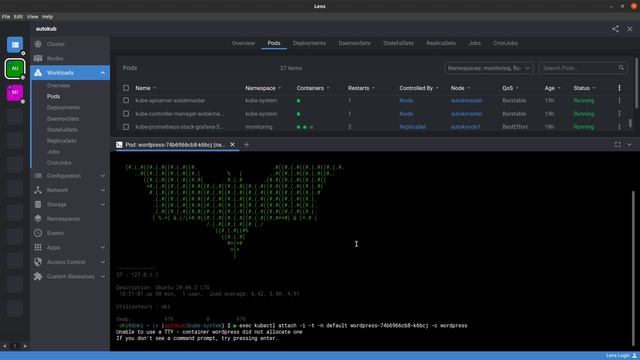This screenshot has width=640, height=360.
Task: Select the green AU cluster icon
Action: (x=15, y=69)
